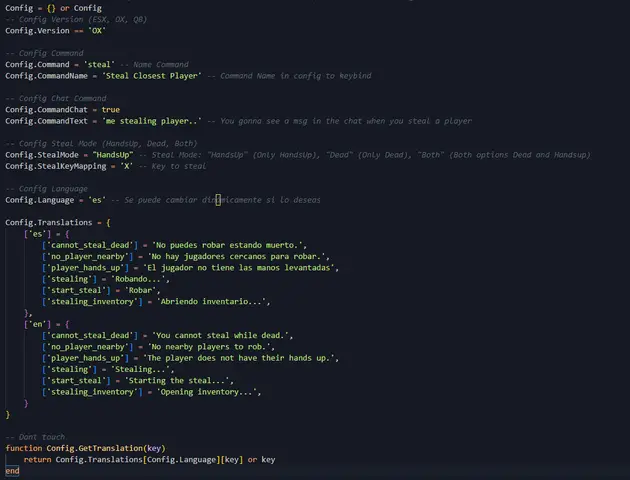
Task: Click the 'Abriendo inventario...' string
Action: coord(211,301)
